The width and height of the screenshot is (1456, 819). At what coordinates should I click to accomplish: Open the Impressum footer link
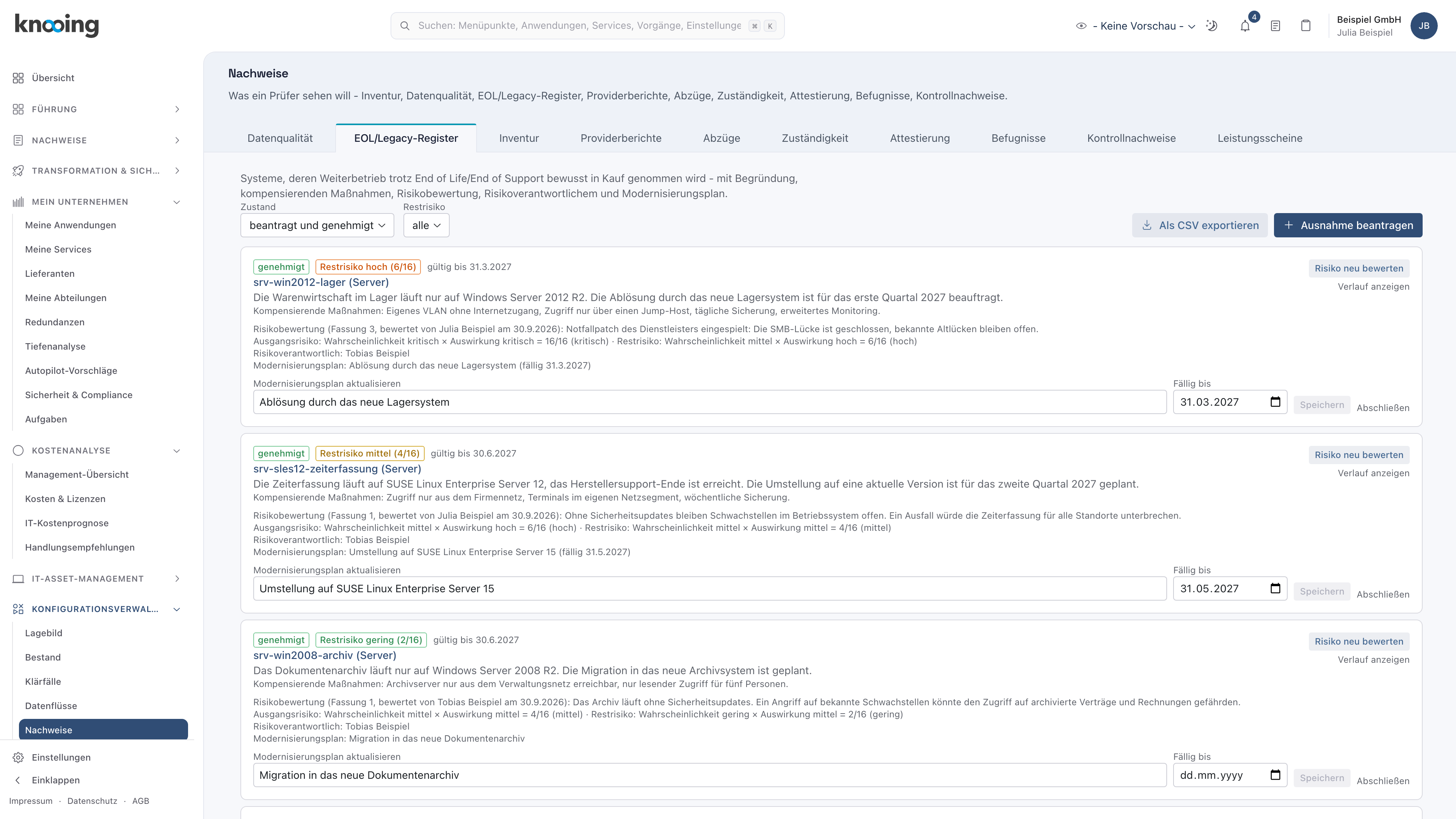pos(30,801)
